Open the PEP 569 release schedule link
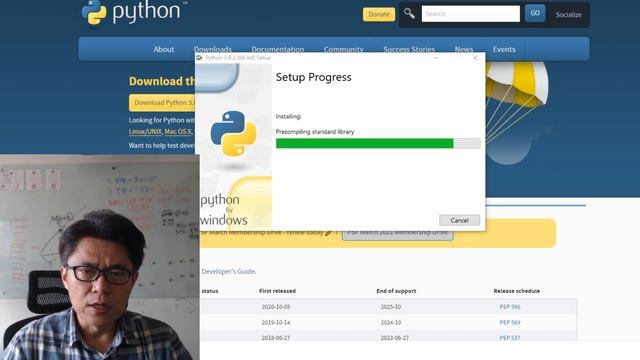The width and height of the screenshot is (640, 360). [x=510, y=322]
